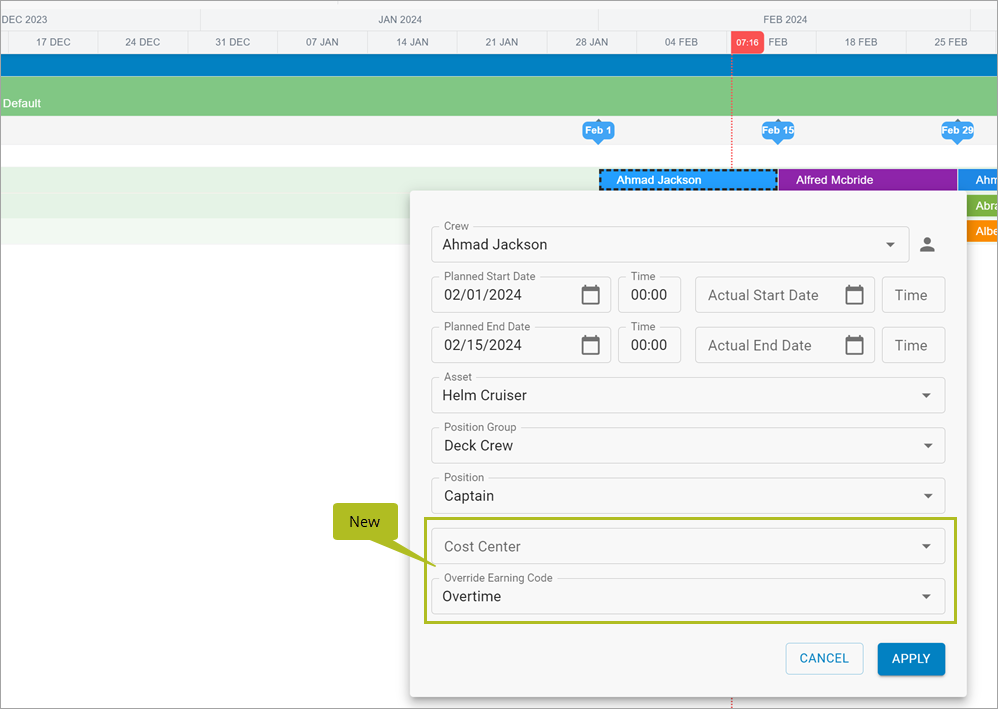Click the CANCEL button
The width and height of the screenshot is (998, 709).
(824, 659)
